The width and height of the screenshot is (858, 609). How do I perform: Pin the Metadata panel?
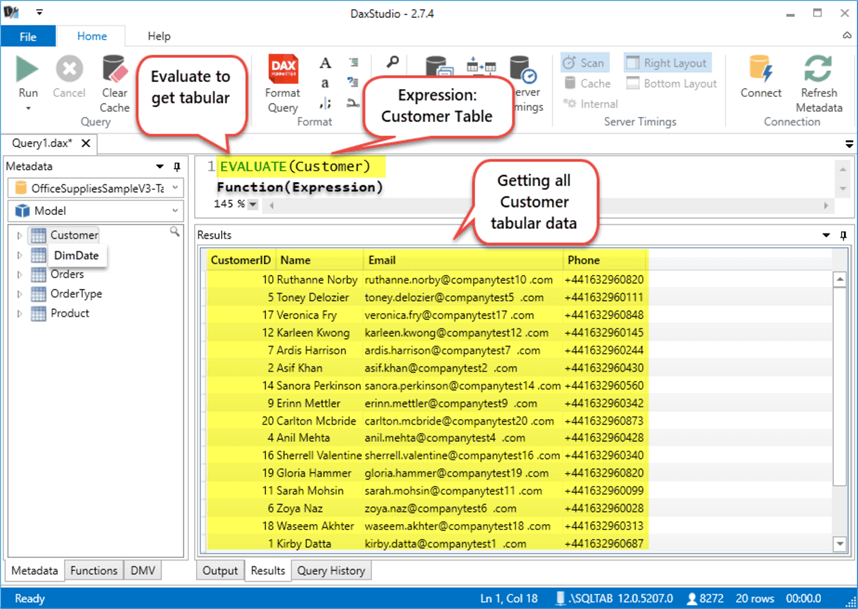point(177,166)
